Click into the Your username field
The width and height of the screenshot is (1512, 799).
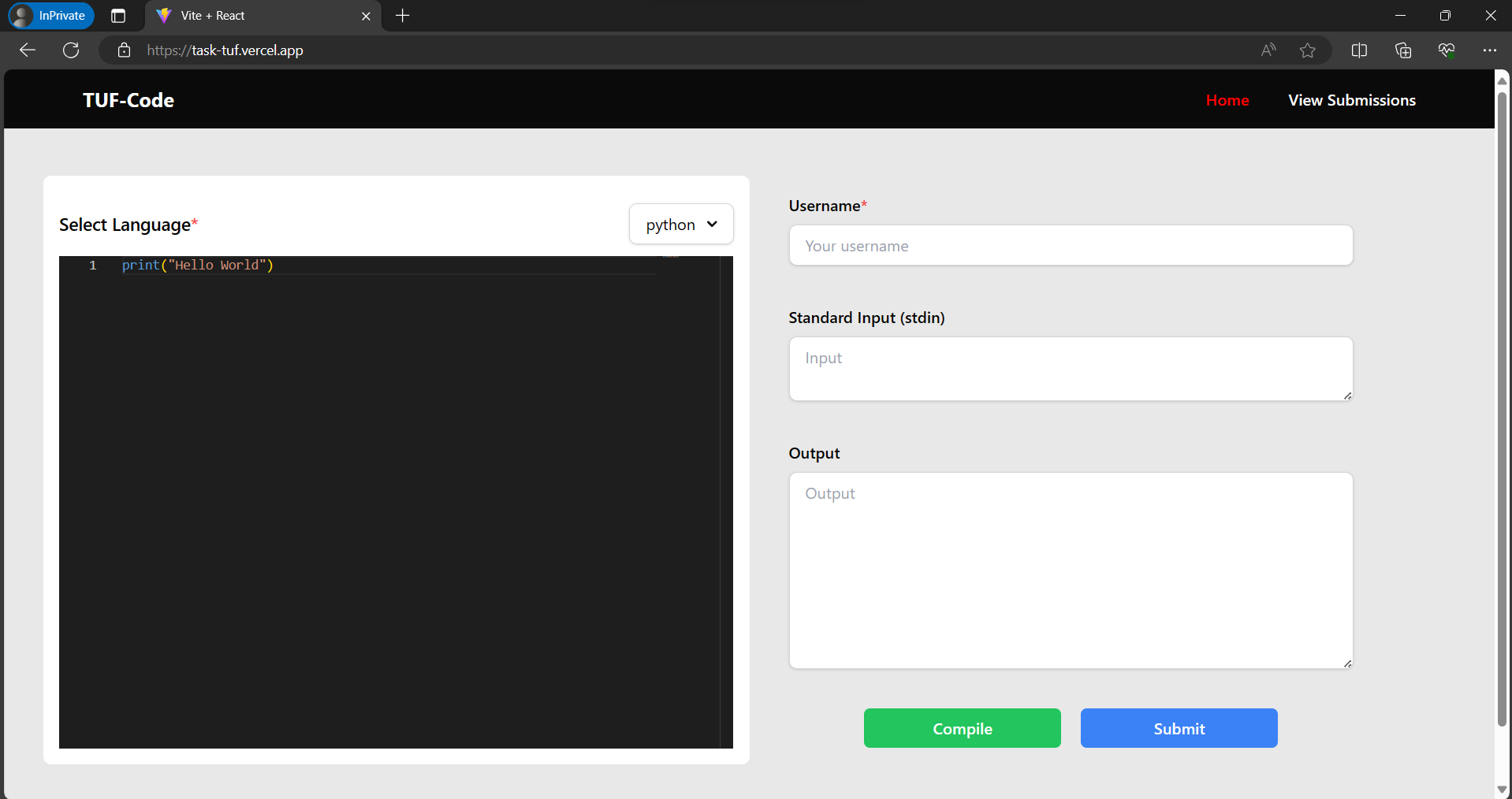coord(1071,246)
